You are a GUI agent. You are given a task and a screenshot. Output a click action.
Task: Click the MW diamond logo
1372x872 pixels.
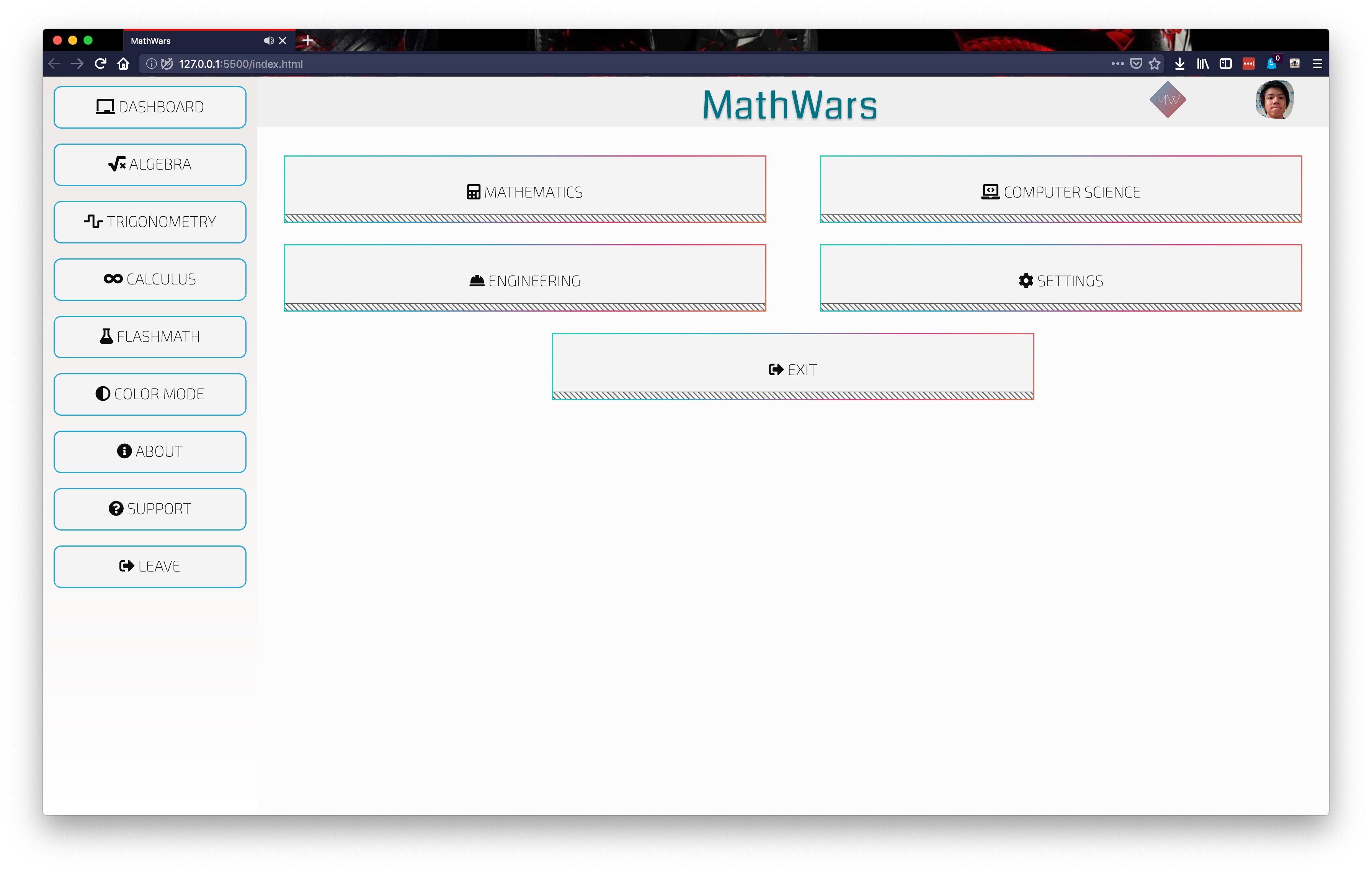click(x=1168, y=100)
